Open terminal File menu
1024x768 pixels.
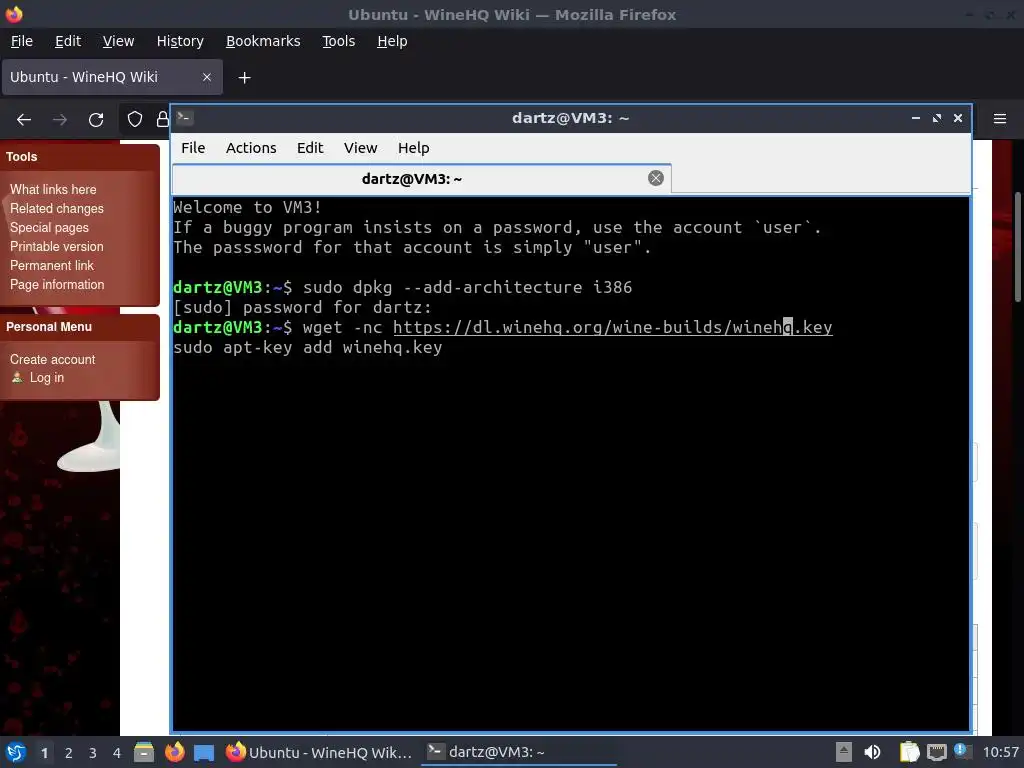pos(193,148)
